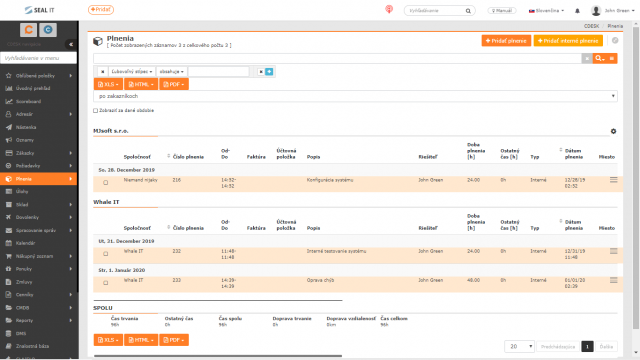The image size is (640, 360).
Task: Clear the filter value with x beside the plus
Action: pos(261,71)
